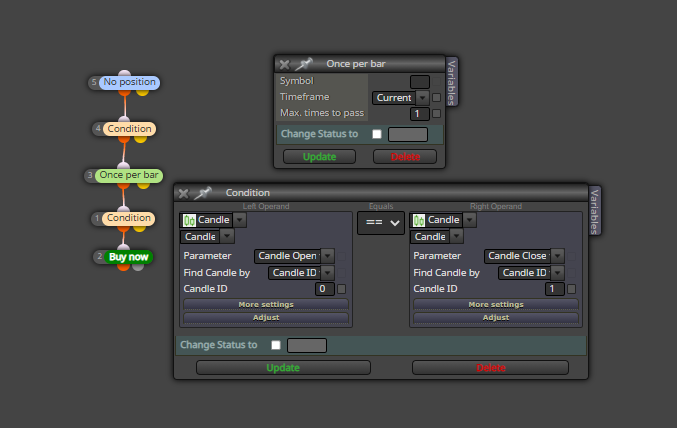Toggle Max. times to pass checkbox
The height and width of the screenshot is (428, 677).
click(437, 114)
